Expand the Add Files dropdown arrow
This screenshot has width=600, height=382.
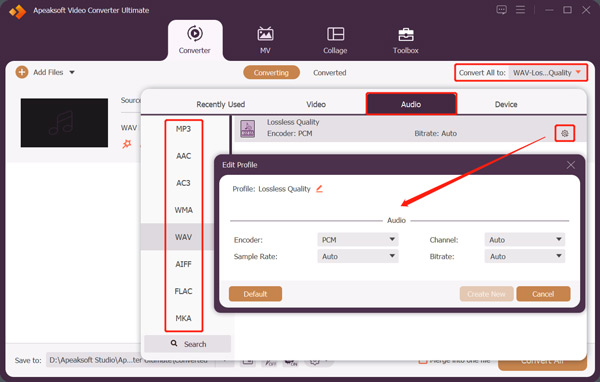(72, 72)
